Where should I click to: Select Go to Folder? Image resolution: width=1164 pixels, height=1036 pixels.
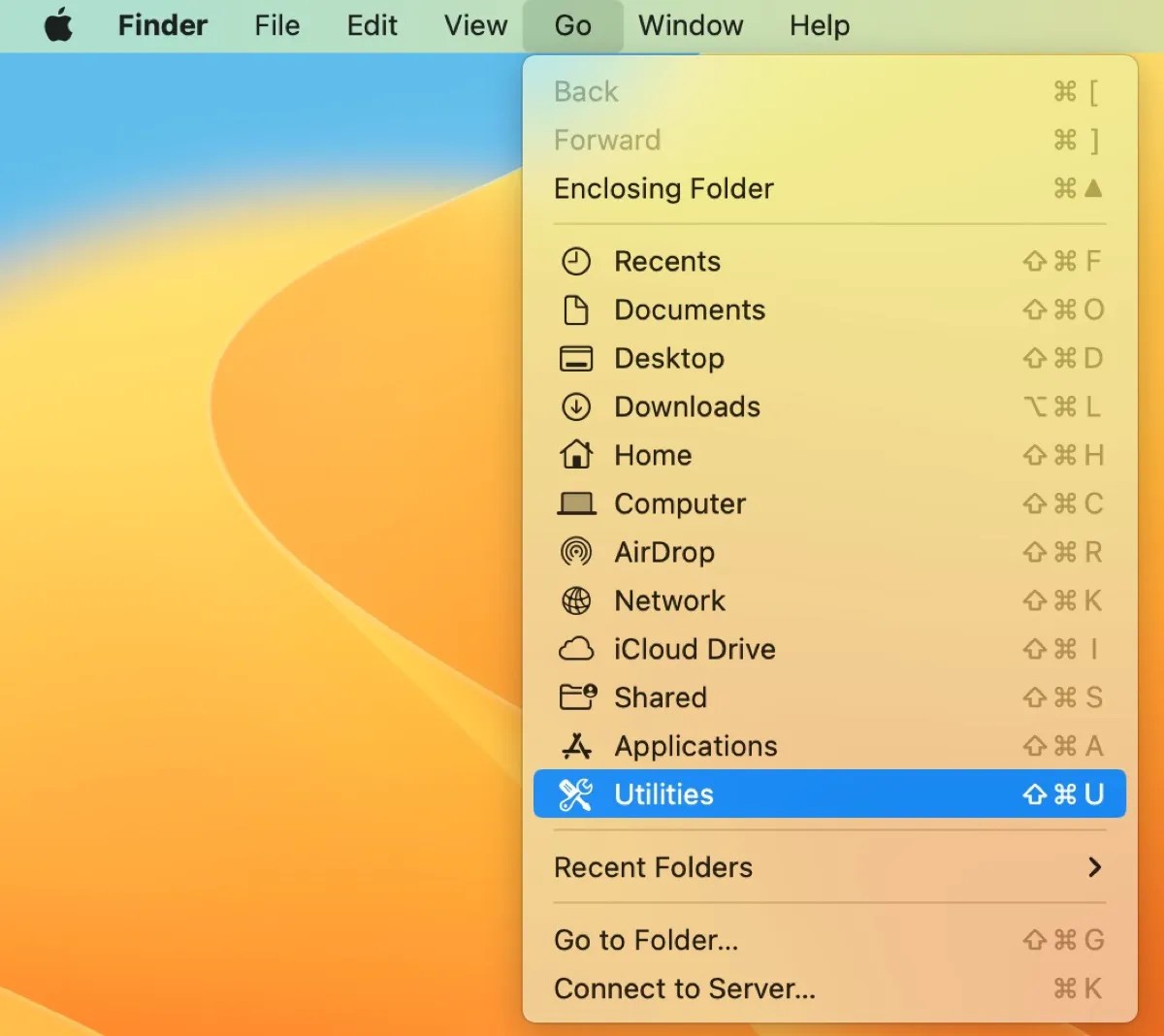pos(645,940)
